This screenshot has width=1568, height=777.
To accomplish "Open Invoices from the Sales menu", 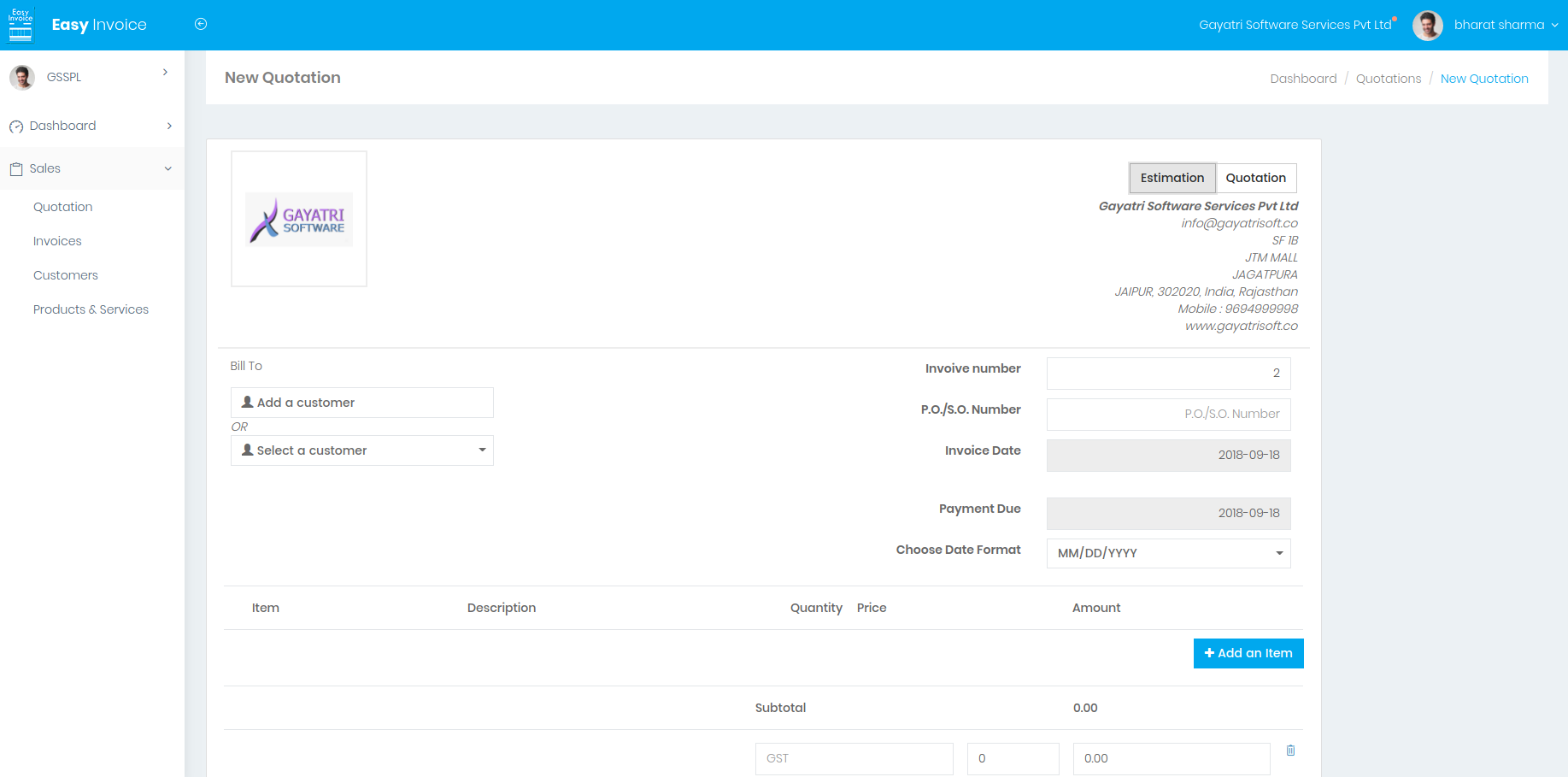I will click(57, 240).
